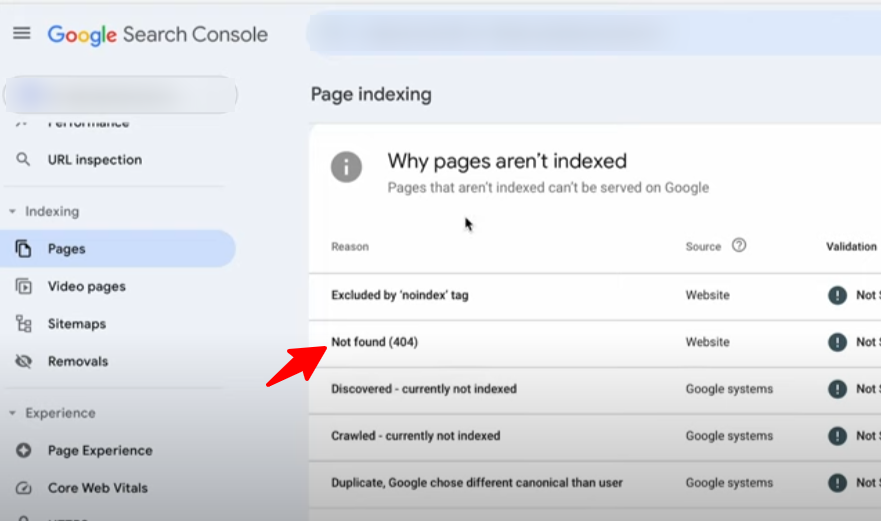
Task: Open Discovered - currently not indexed row
Action: pyautogui.click(x=594, y=389)
